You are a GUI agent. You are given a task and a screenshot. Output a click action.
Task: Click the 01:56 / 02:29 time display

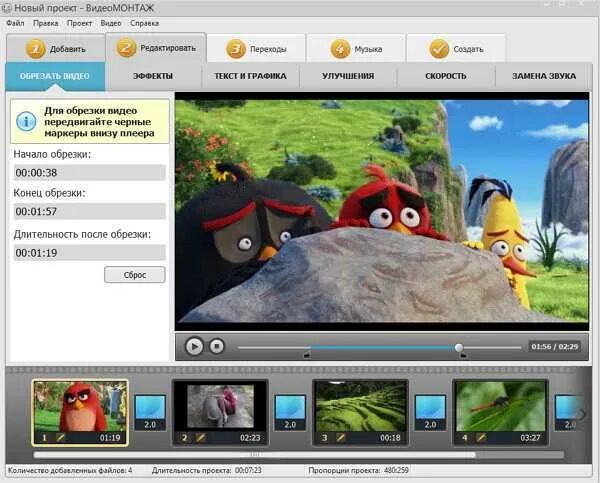click(x=554, y=346)
